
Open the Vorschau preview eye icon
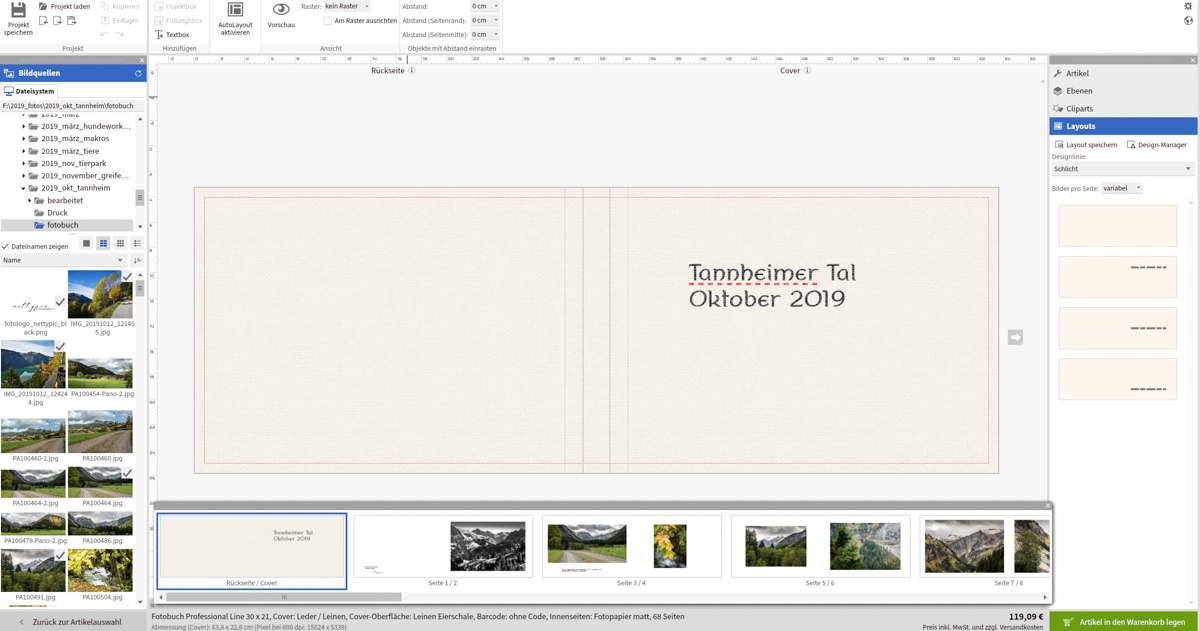click(281, 12)
